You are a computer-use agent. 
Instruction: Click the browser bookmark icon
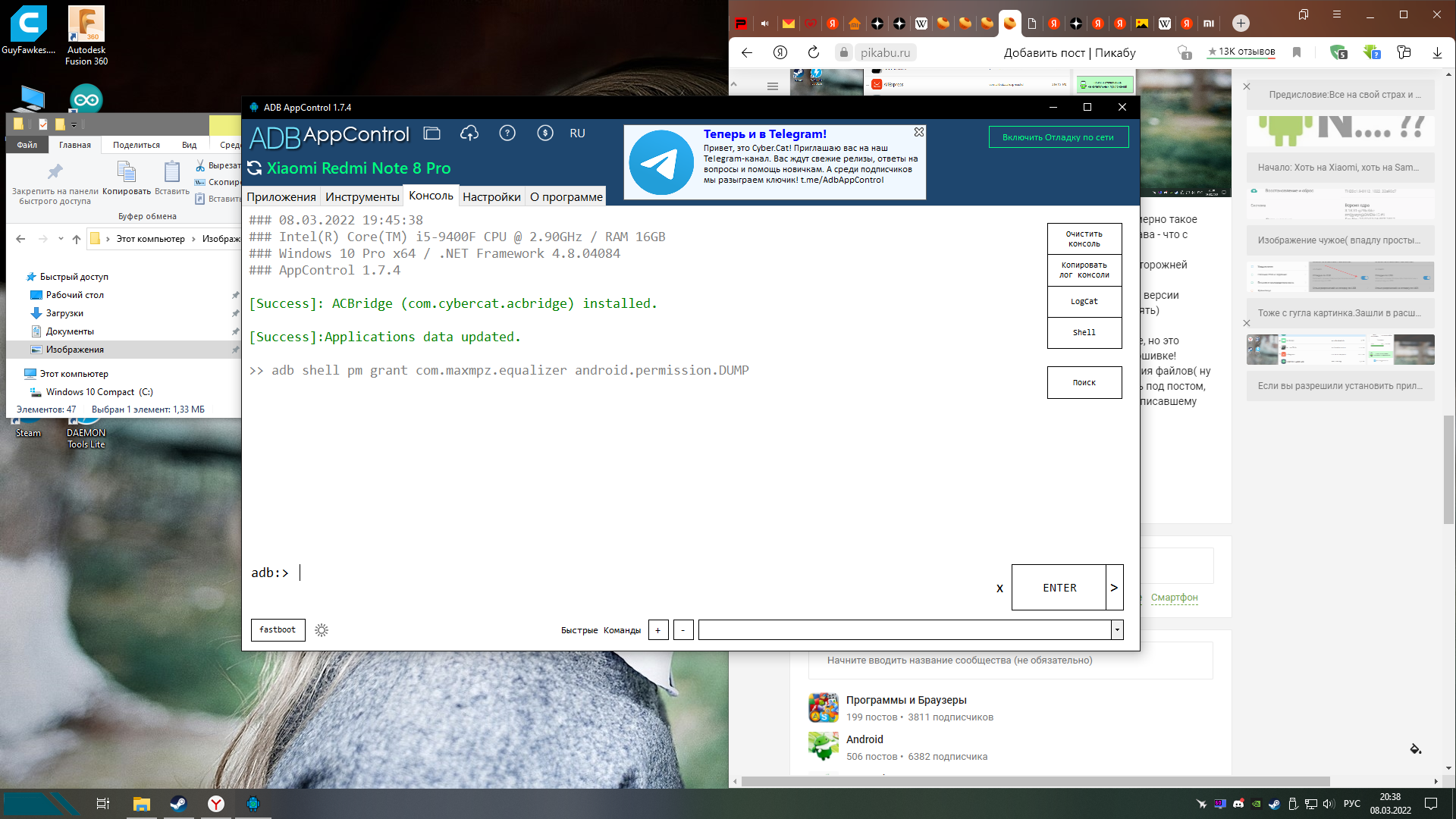pos(1297,52)
